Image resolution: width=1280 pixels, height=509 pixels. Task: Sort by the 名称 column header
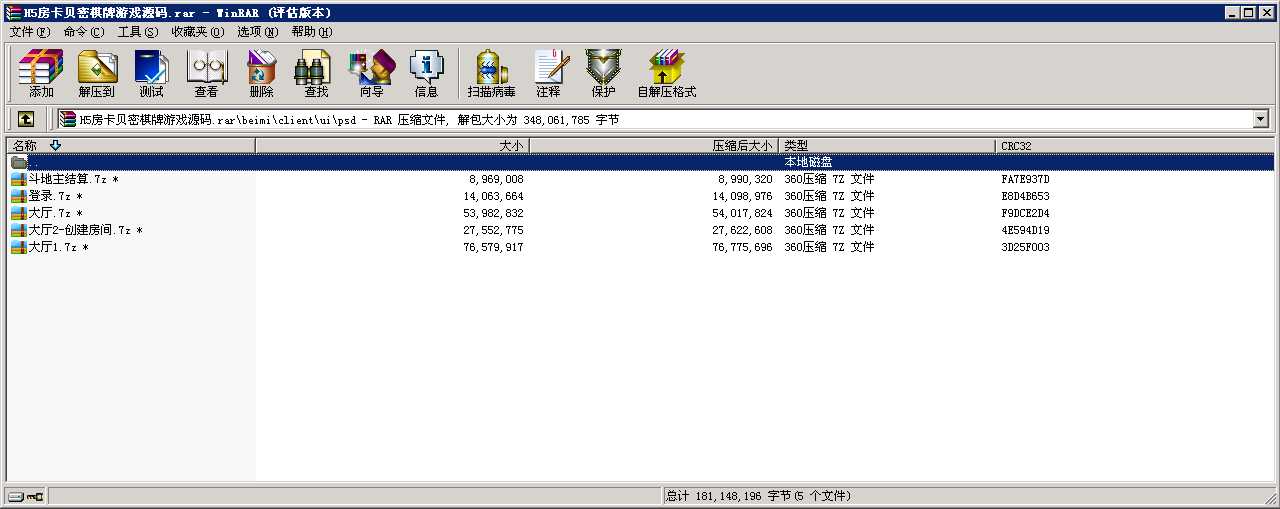(x=131, y=146)
